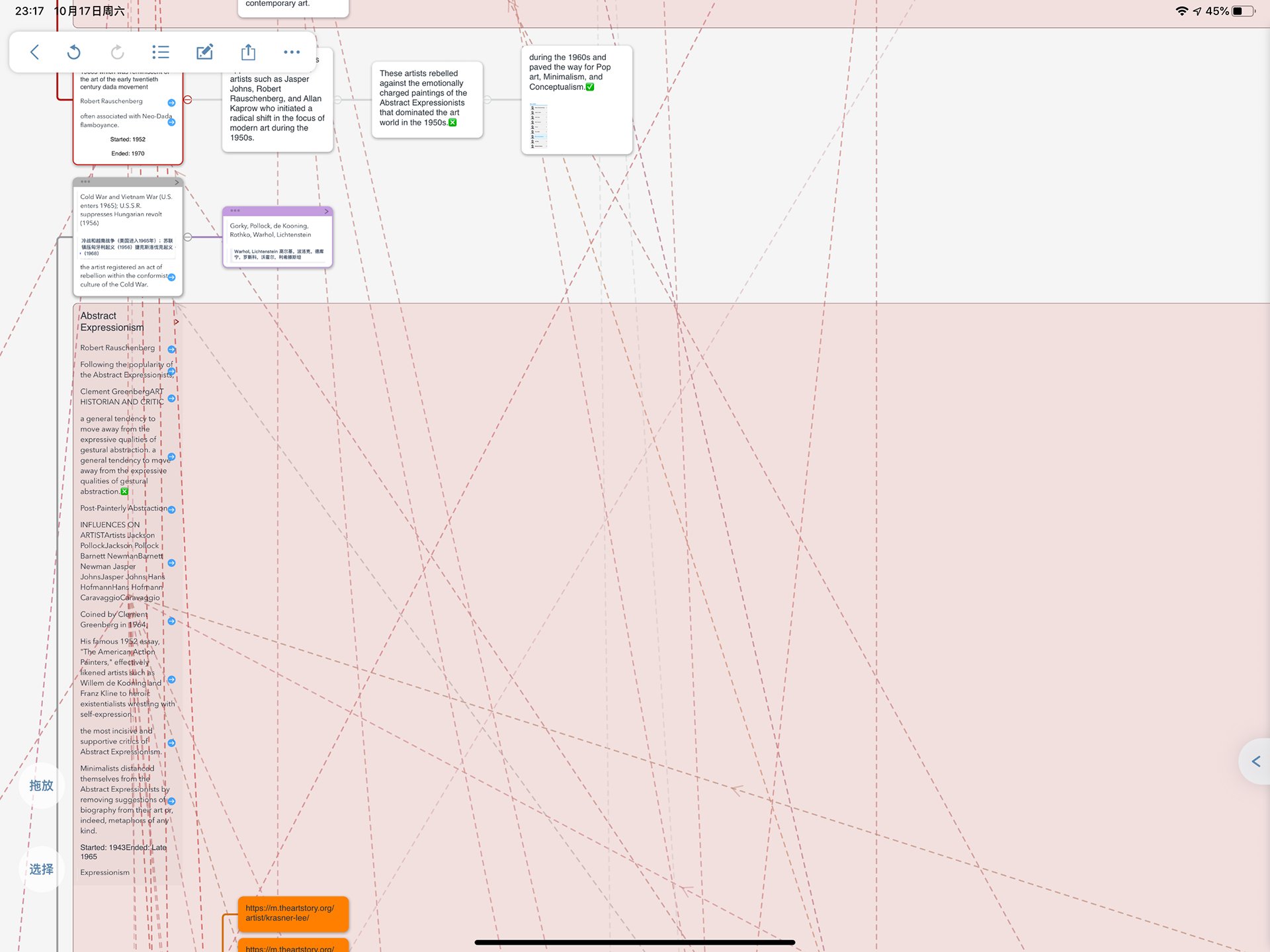
Task: Open the more options ellipsis menu
Action: 292,52
